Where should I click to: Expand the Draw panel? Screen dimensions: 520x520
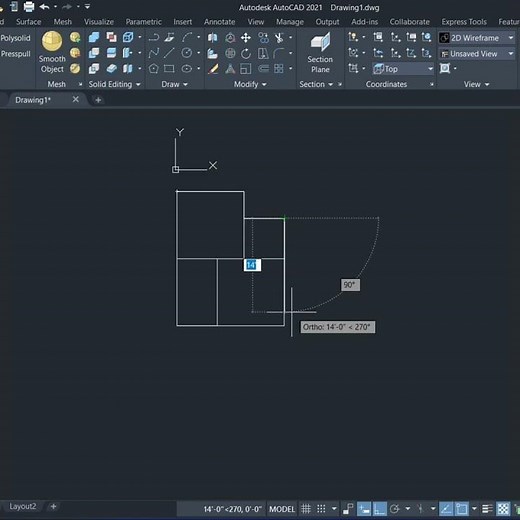tap(174, 84)
